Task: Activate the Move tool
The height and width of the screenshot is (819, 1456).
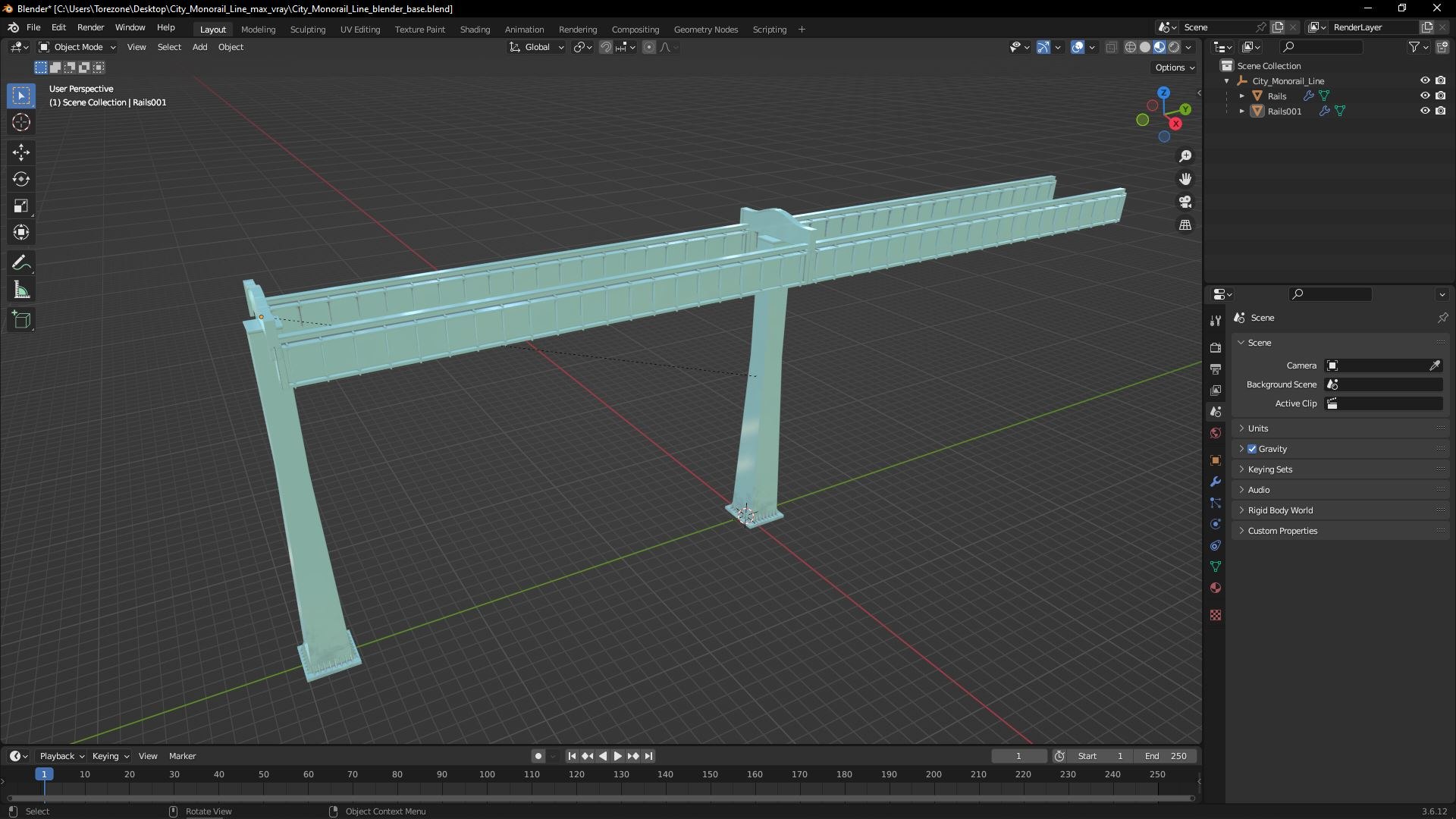Action: tap(21, 152)
